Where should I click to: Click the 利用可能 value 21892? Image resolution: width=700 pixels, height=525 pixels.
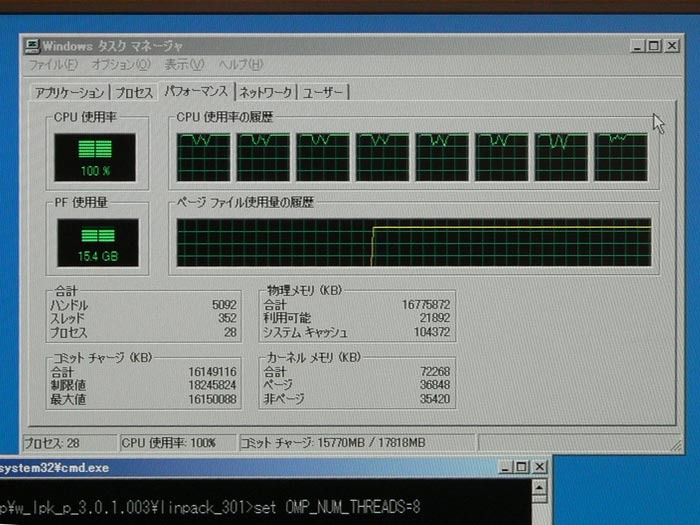click(x=435, y=318)
